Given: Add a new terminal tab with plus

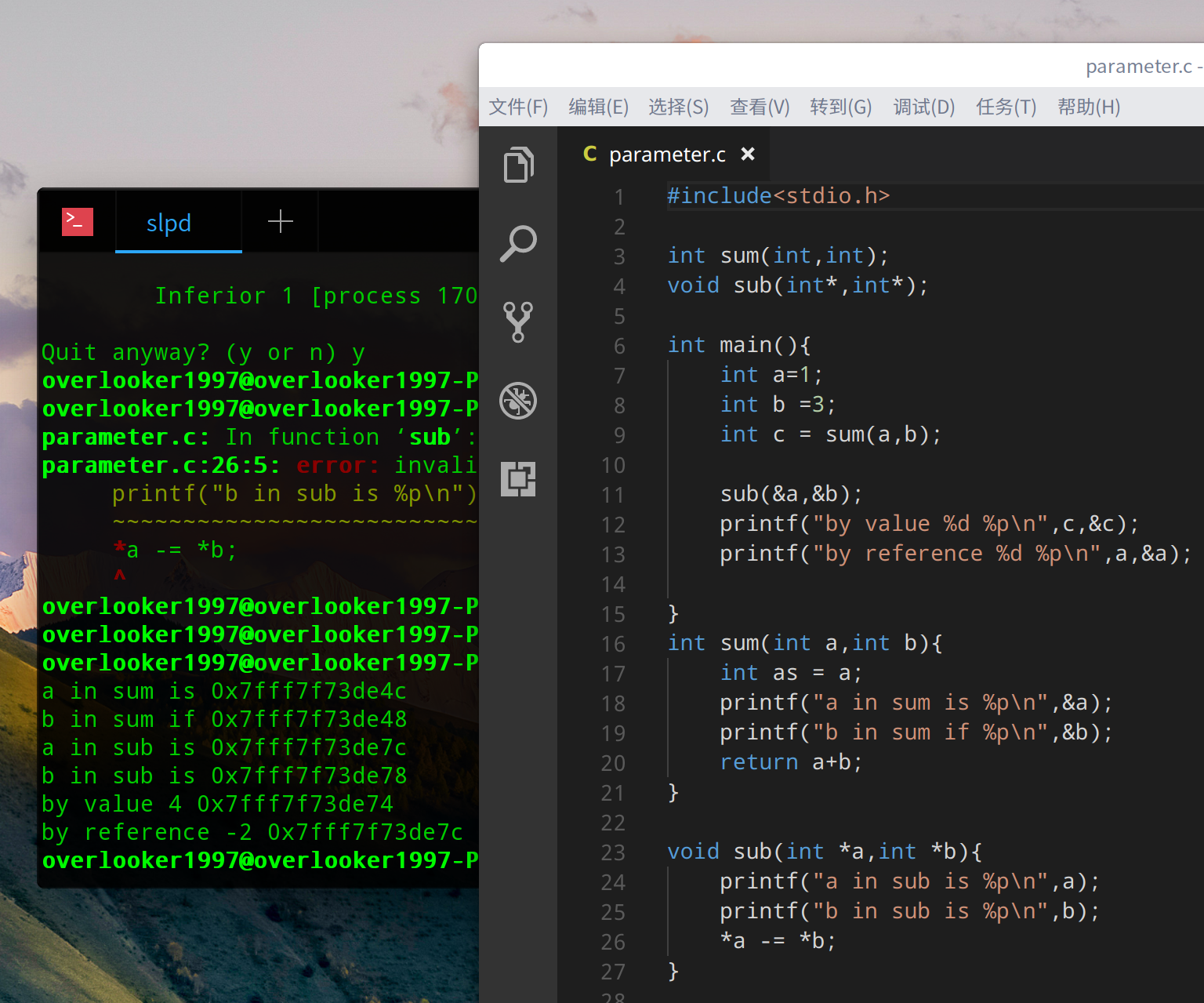Looking at the screenshot, I should [280, 222].
